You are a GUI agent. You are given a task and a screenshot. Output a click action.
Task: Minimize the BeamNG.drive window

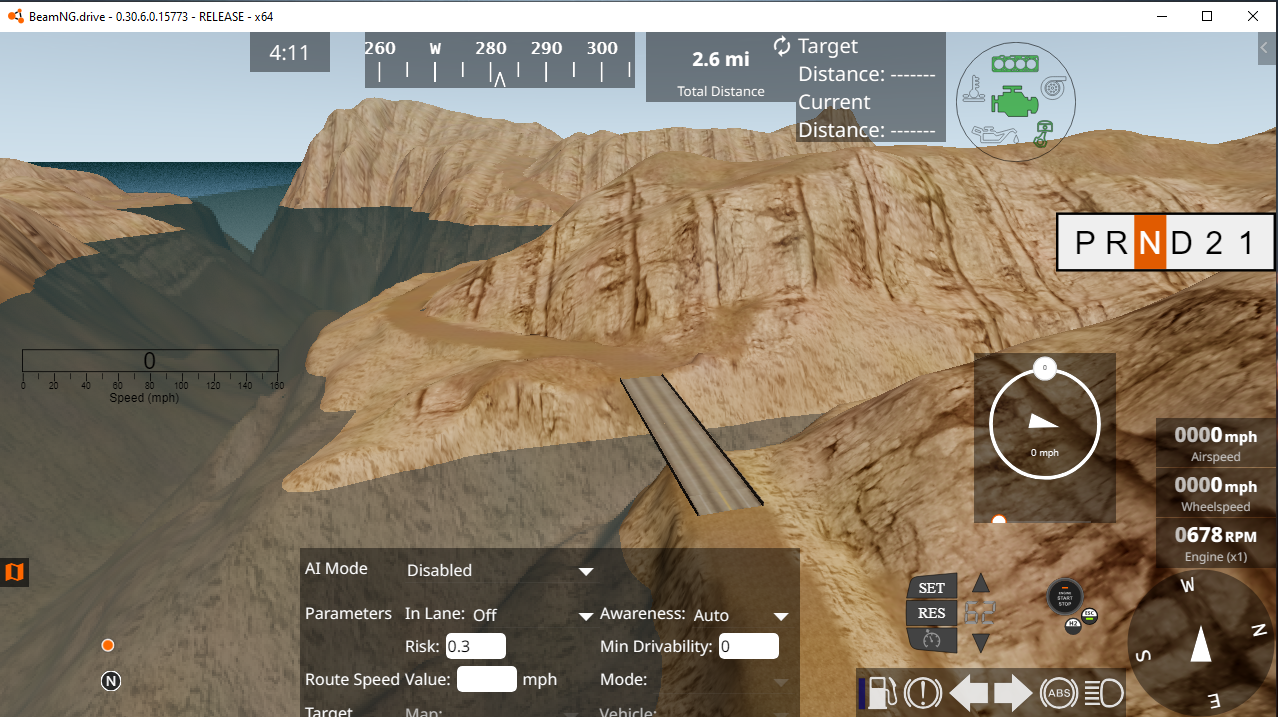click(1162, 16)
